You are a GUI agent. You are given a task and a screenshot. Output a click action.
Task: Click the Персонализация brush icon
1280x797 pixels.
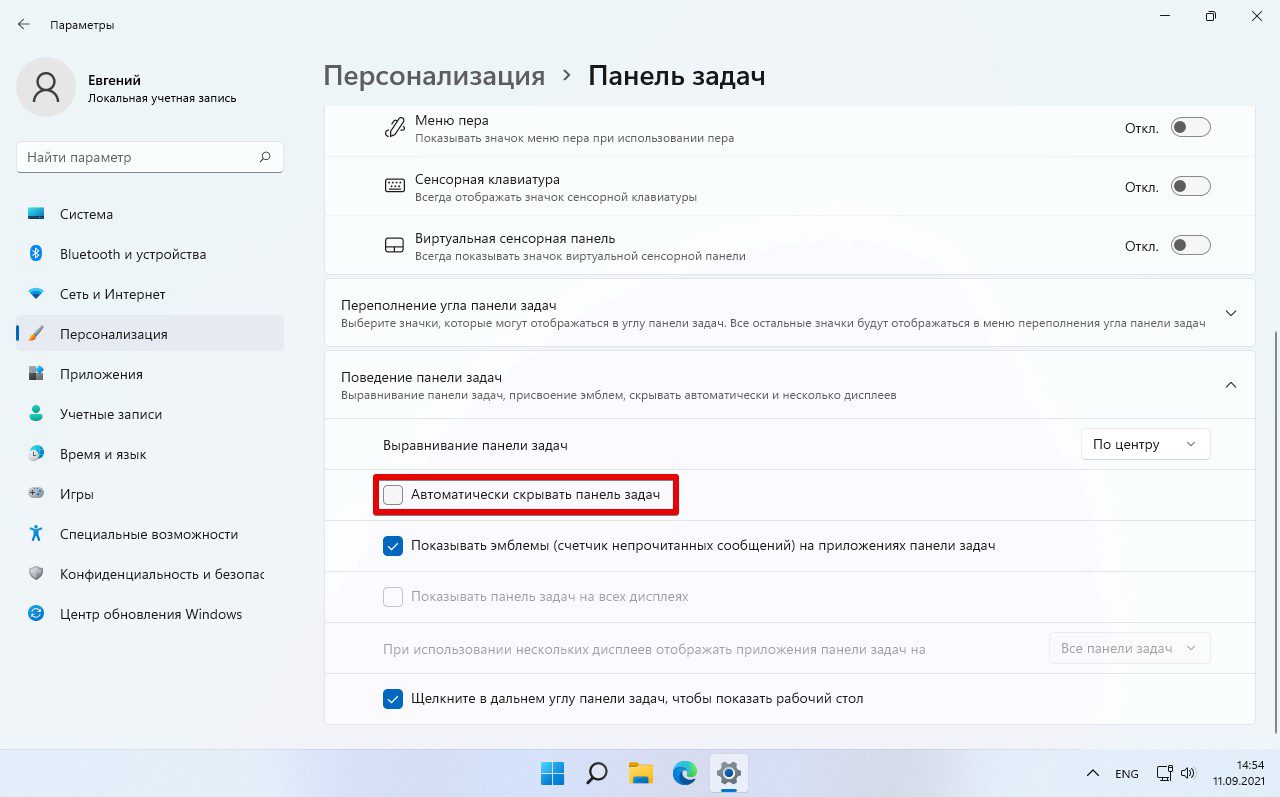(x=36, y=334)
